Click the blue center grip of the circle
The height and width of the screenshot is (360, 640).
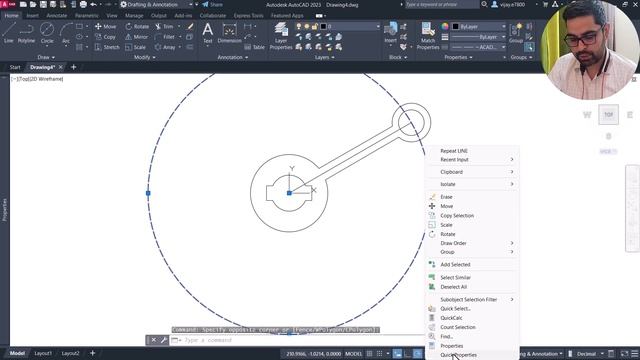pos(289,193)
